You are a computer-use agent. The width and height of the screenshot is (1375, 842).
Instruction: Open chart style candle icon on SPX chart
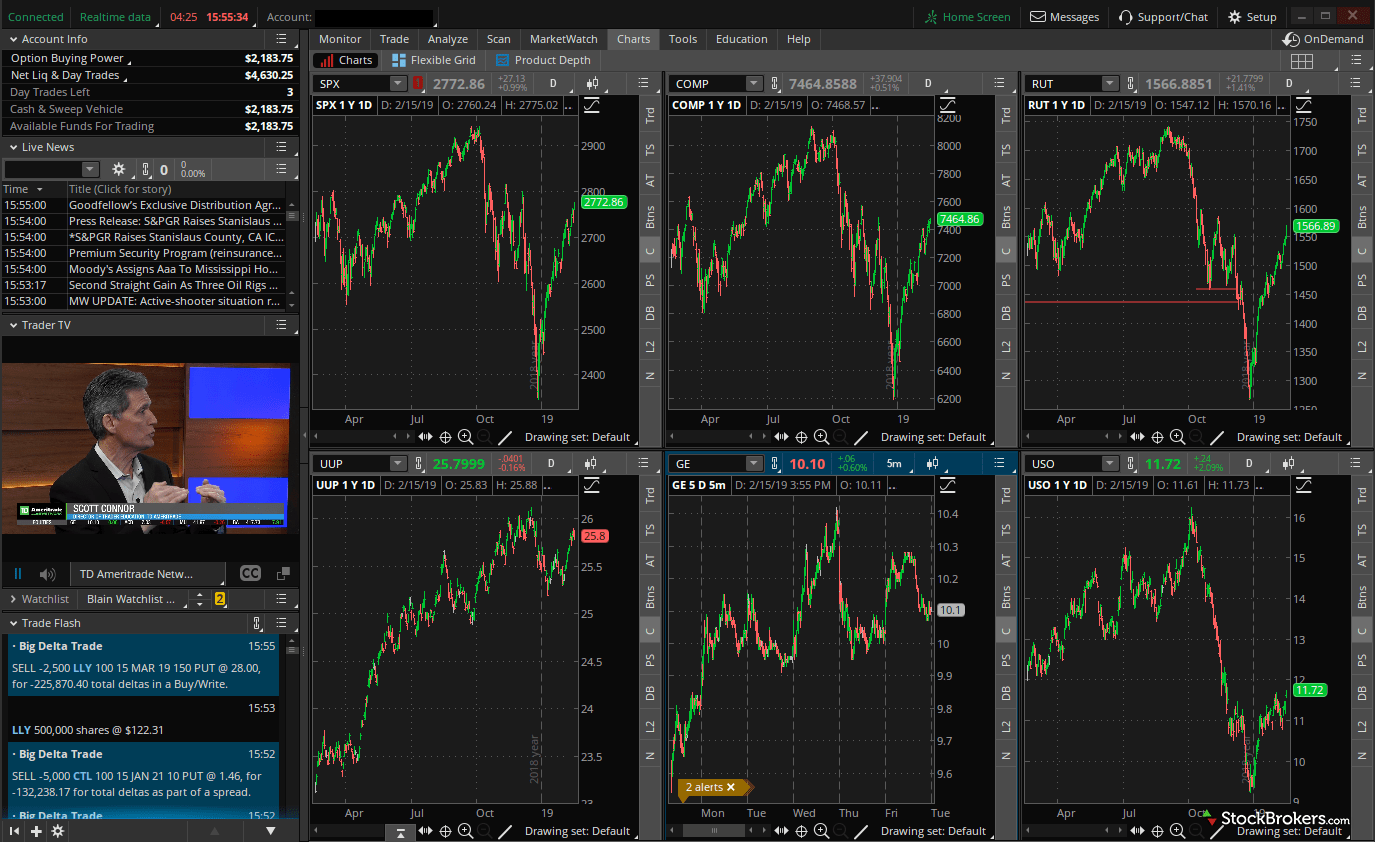point(593,84)
